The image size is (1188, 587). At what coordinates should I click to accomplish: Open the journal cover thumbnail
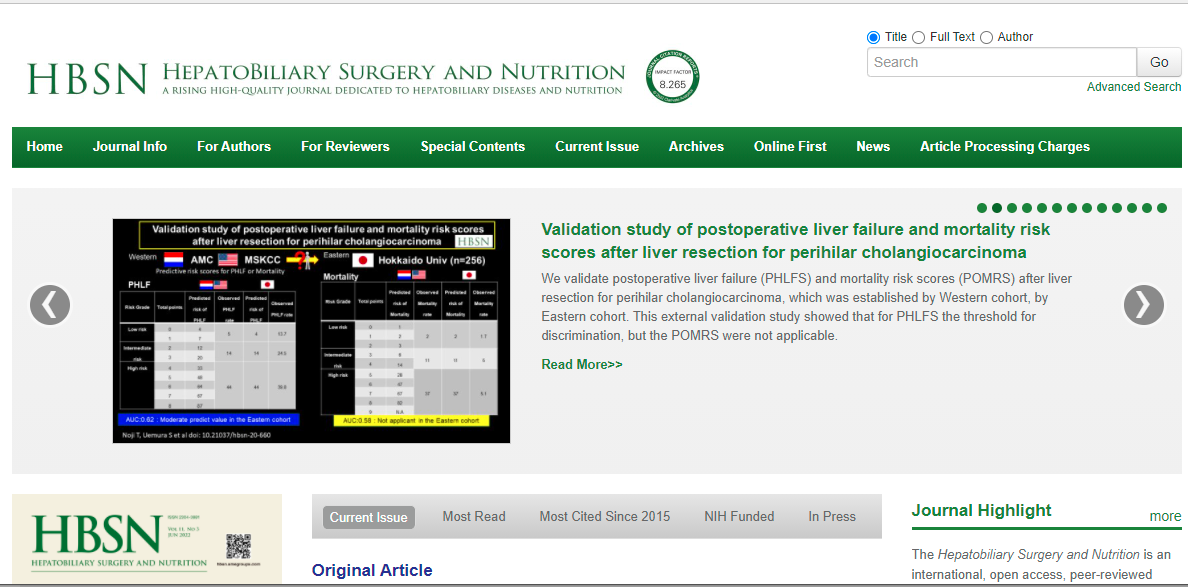(147, 540)
